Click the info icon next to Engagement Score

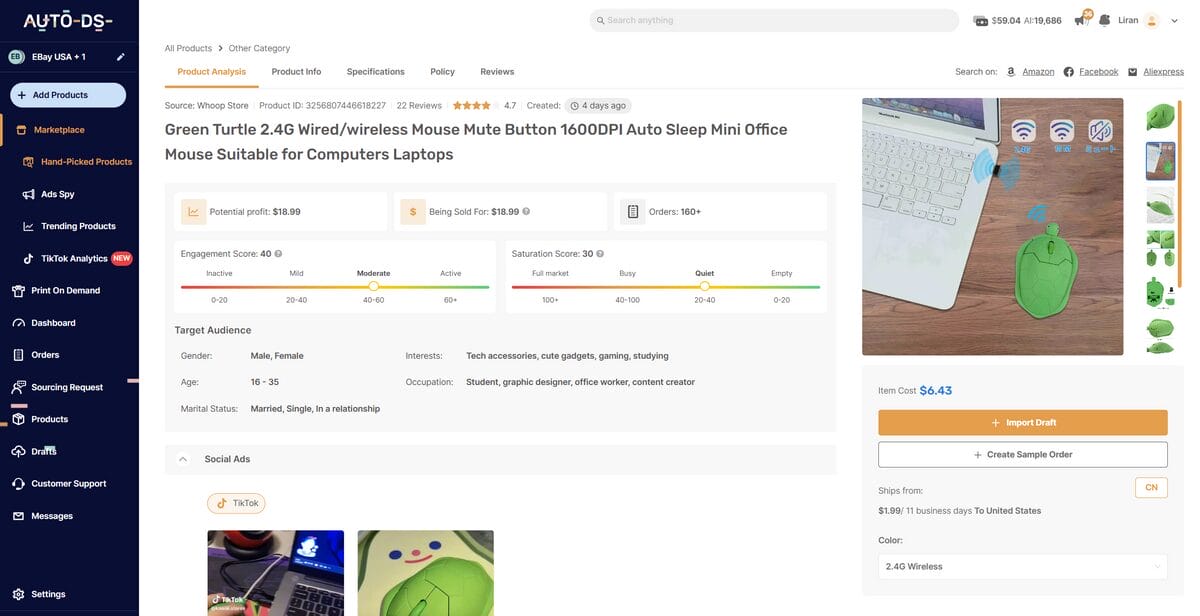(278, 254)
